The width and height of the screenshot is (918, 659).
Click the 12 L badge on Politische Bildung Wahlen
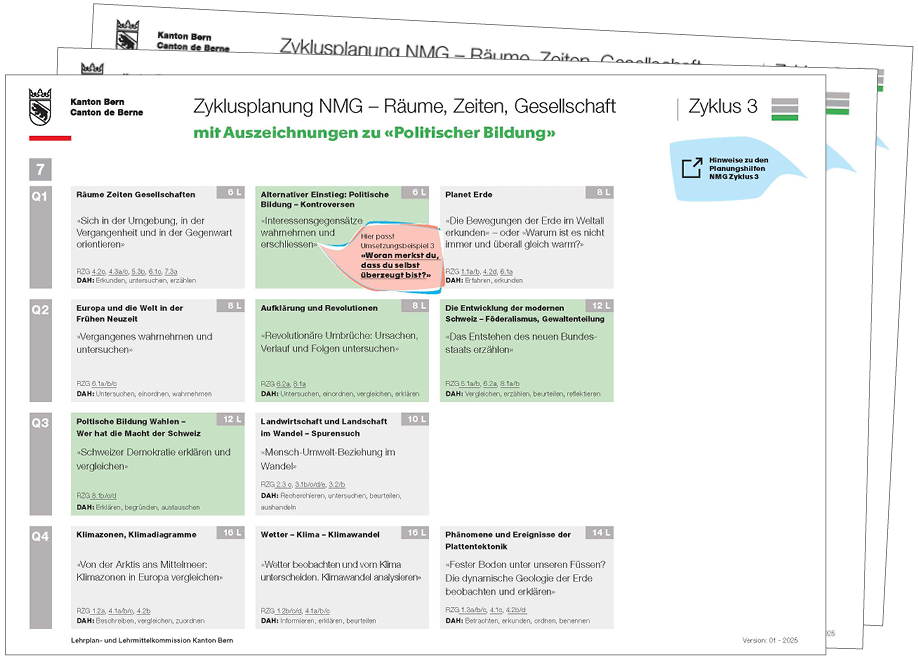click(228, 420)
